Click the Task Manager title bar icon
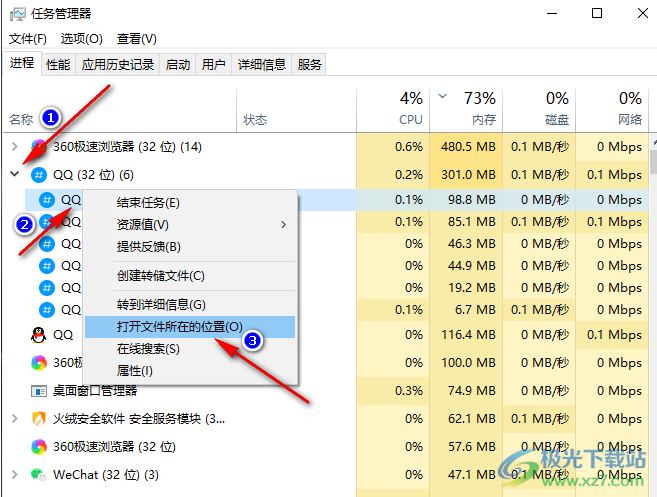This screenshot has width=657, height=497. [x=18, y=14]
